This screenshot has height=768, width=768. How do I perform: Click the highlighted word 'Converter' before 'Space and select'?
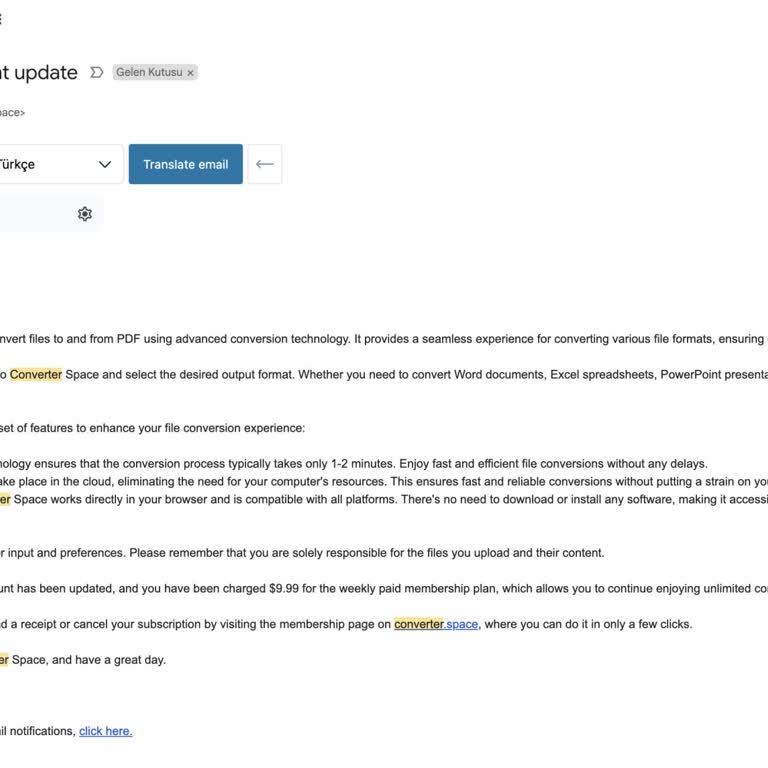(36, 374)
